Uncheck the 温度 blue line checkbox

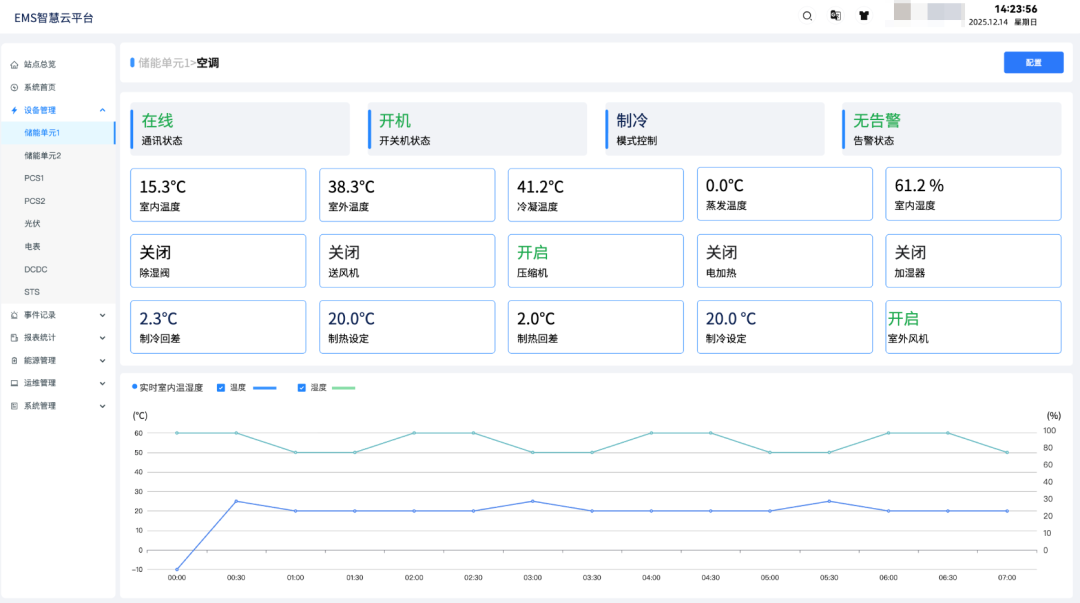(x=221, y=387)
